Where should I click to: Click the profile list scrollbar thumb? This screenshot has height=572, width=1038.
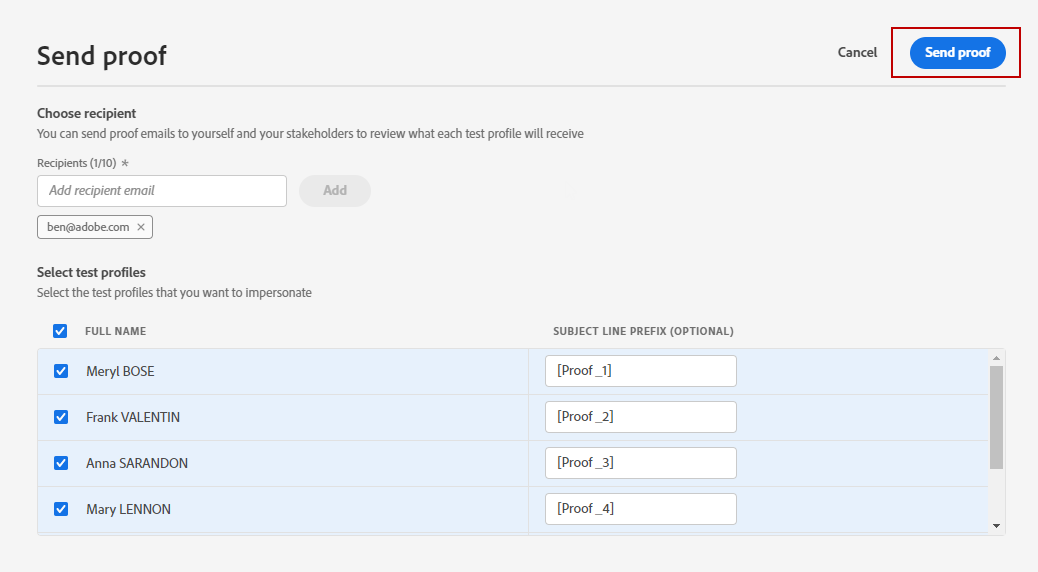pos(996,417)
